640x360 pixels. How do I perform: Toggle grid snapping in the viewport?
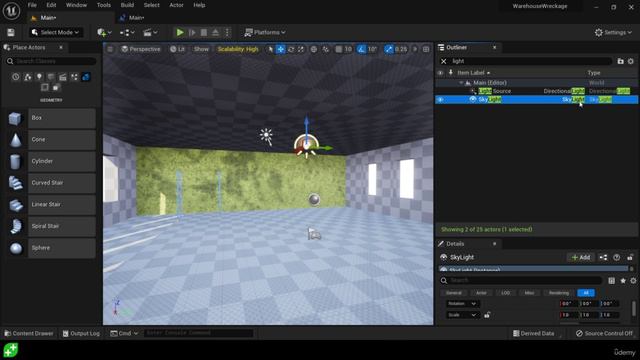point(338,49)
